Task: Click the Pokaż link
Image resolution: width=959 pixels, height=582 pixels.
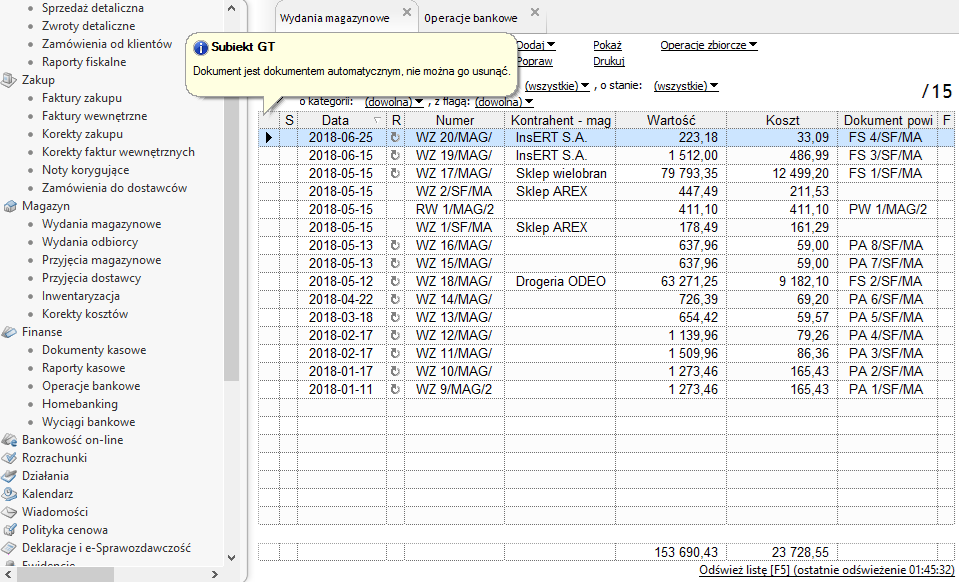Action: point(607,45)
